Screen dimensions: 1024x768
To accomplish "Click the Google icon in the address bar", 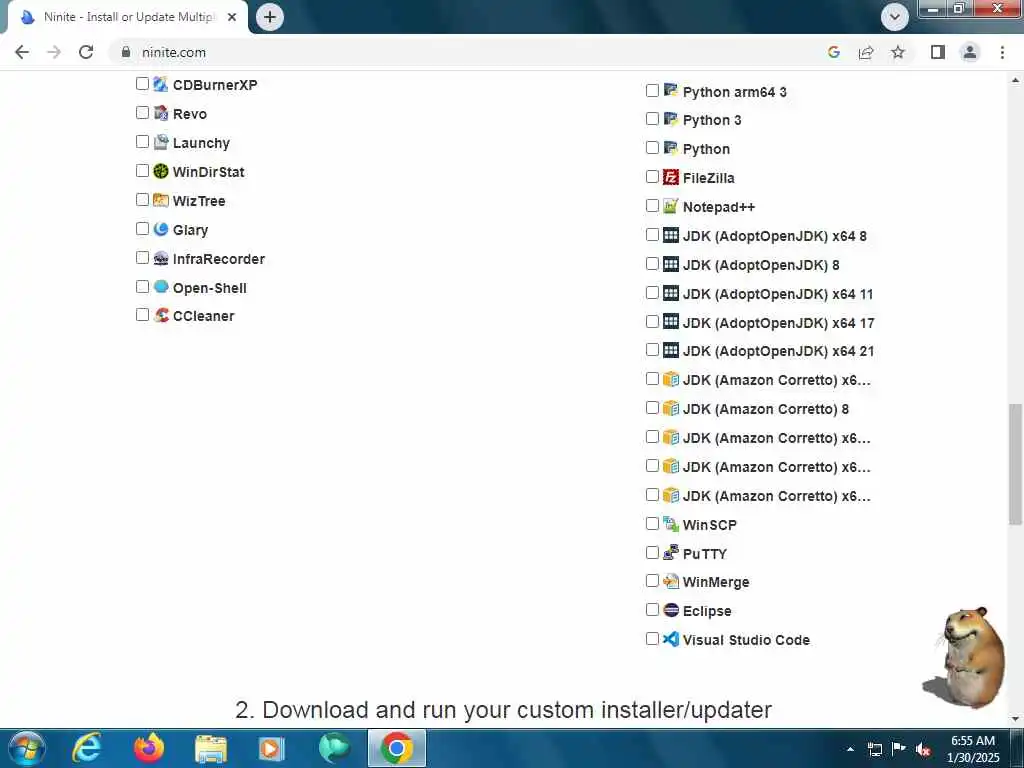I will point(833,52).
